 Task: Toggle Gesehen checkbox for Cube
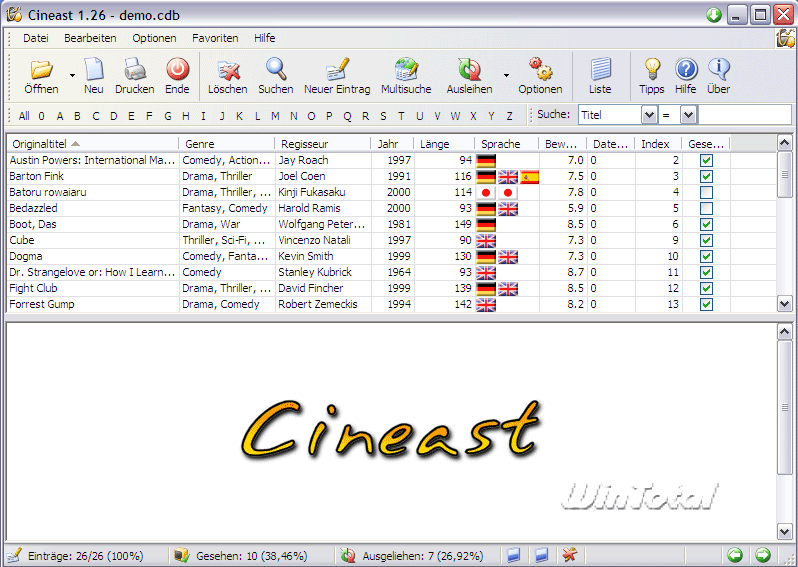(x=706, y=240)
